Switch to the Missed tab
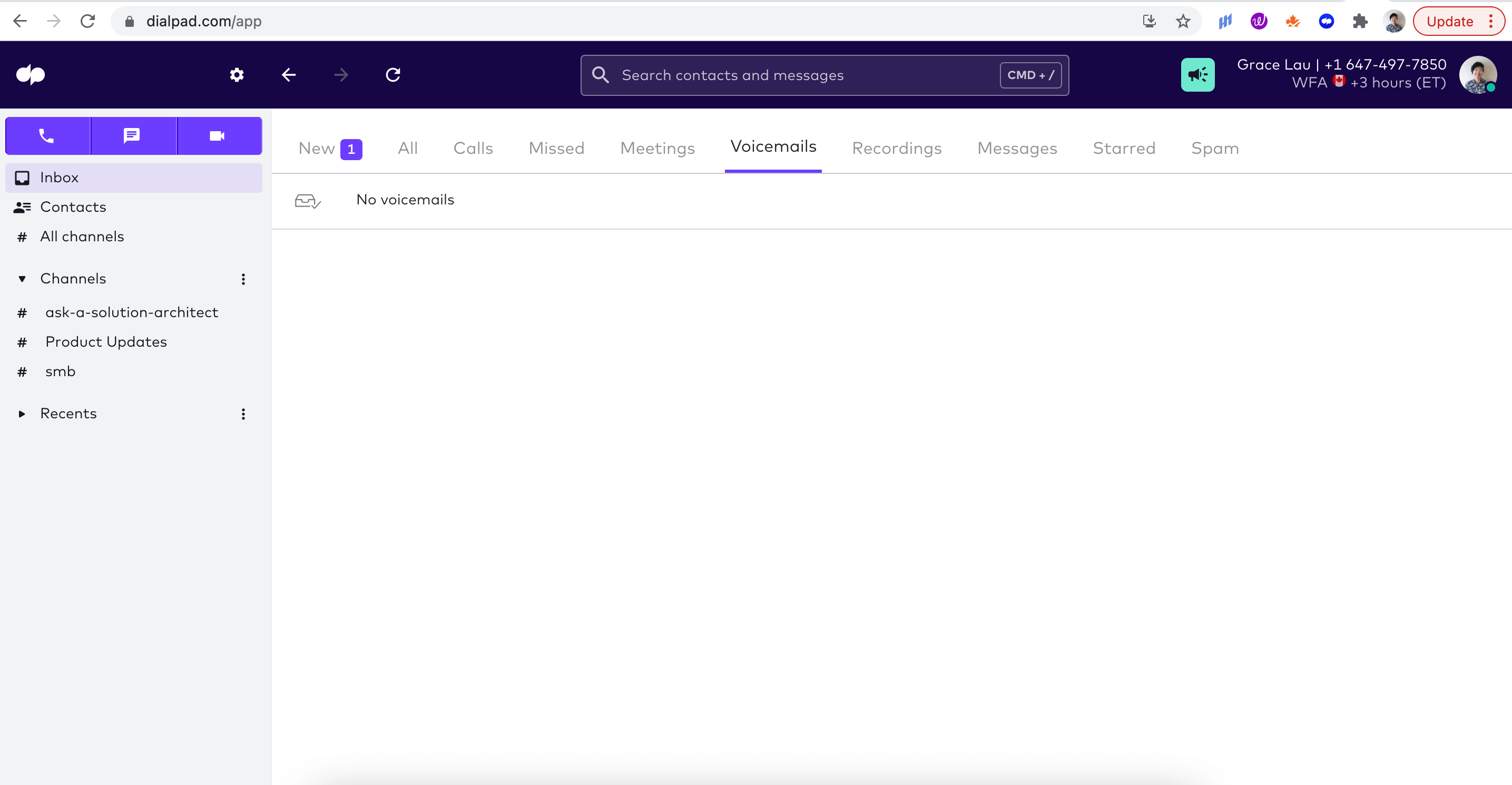Viewport: 1512px width, 785px height. (x=556, y=149)
